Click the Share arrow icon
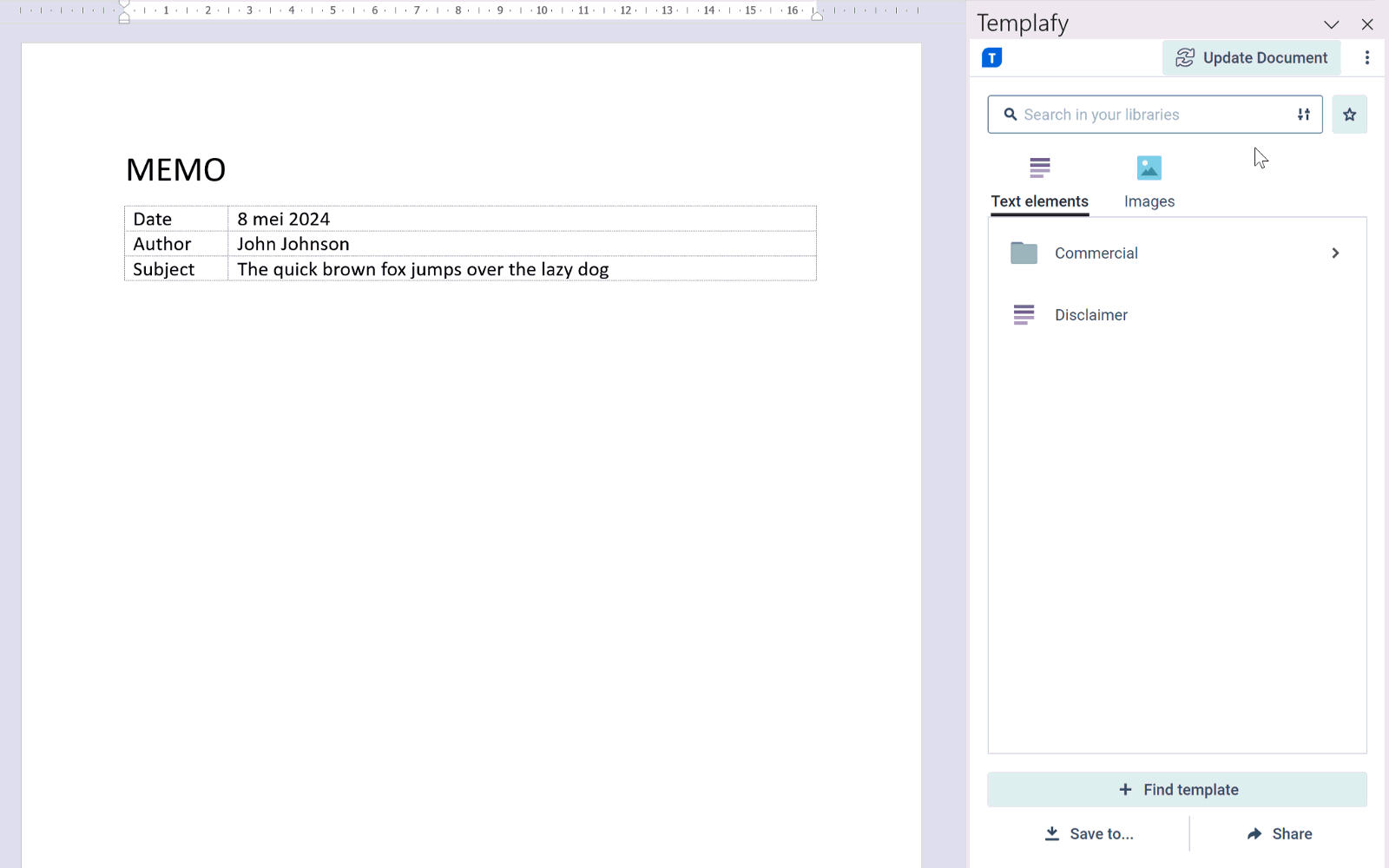 pyautogui.click(x=1254, y=833)
